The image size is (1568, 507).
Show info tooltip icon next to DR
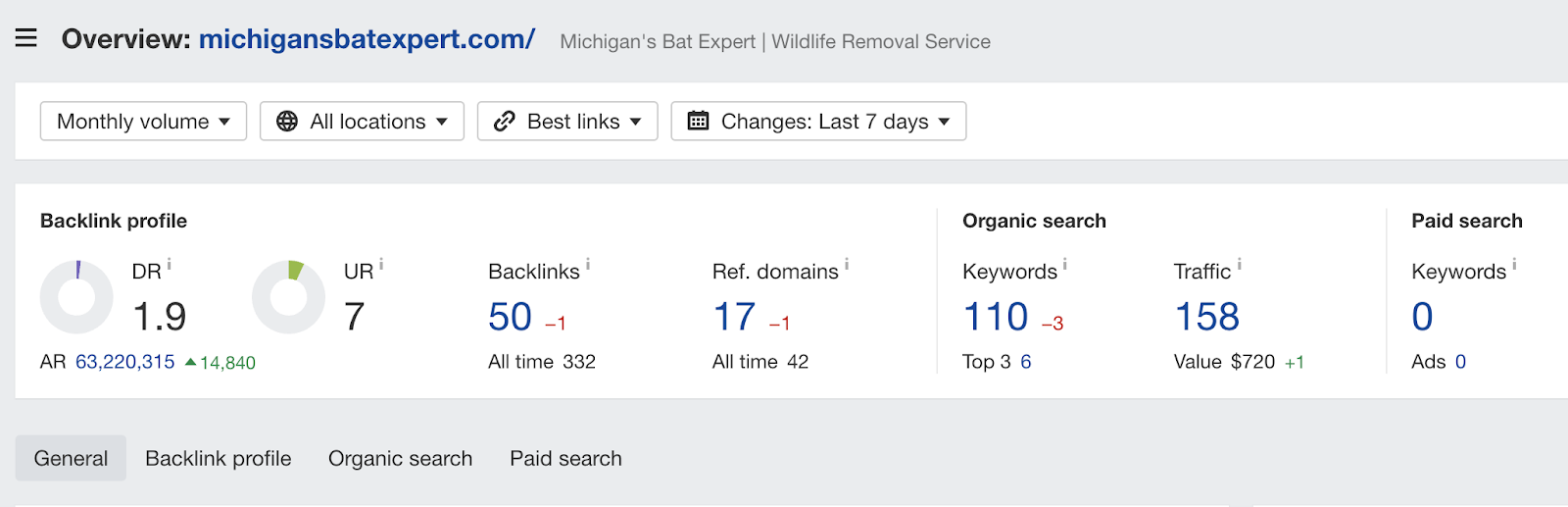[170, 264]
